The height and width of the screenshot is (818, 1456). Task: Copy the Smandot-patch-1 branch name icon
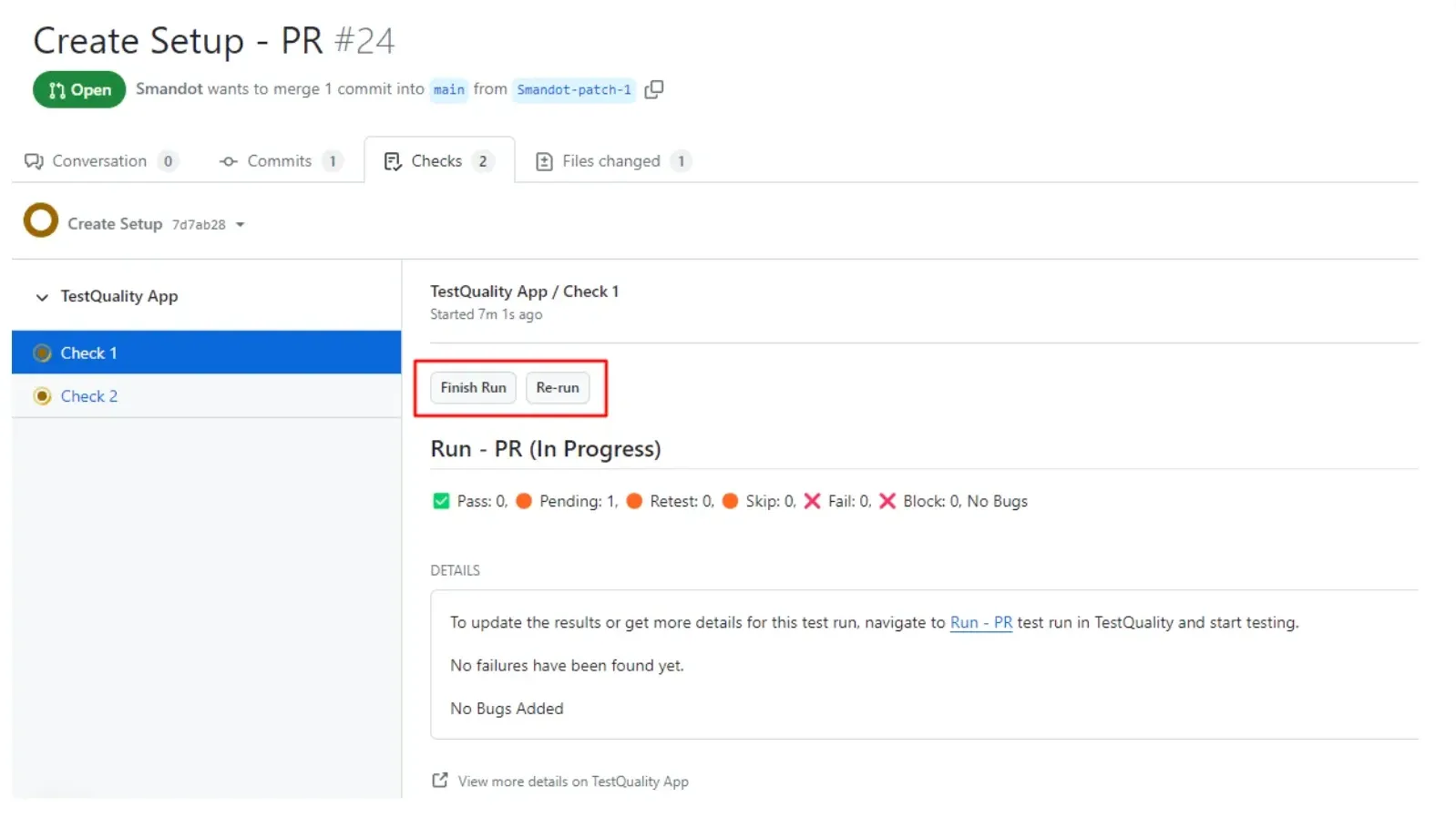(x=653, y=89)
